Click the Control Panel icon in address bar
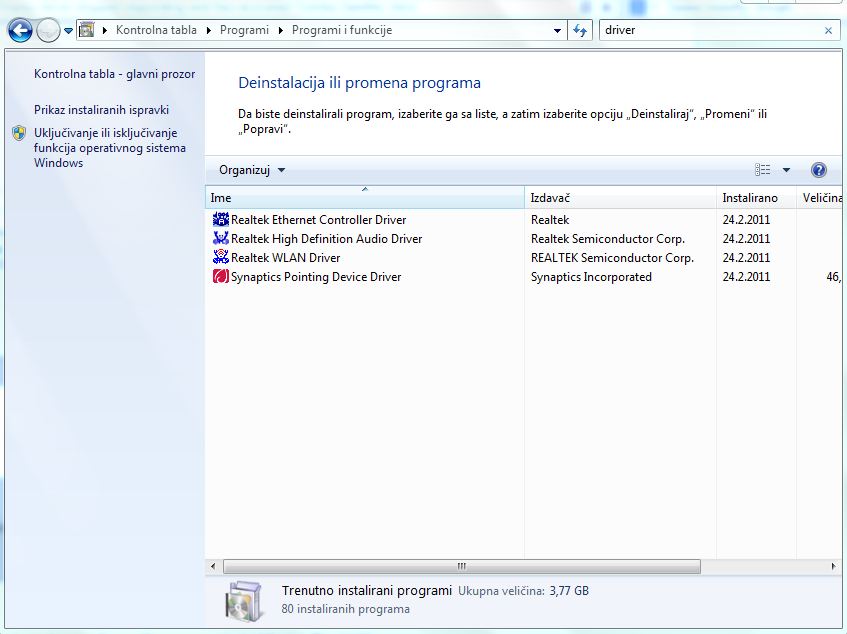Viewport: 847px width, 634px height. (x=86, y=30)
